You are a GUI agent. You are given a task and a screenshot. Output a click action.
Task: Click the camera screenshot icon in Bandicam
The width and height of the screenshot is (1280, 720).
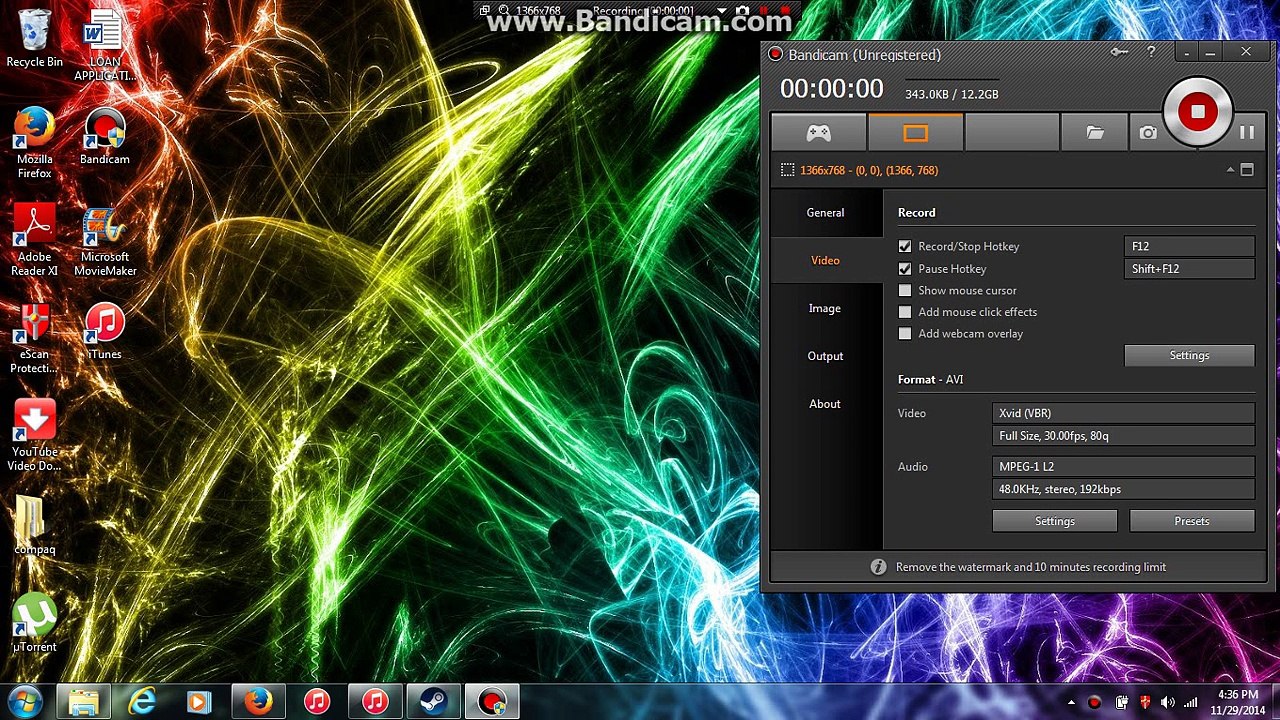click(1148, 133)
